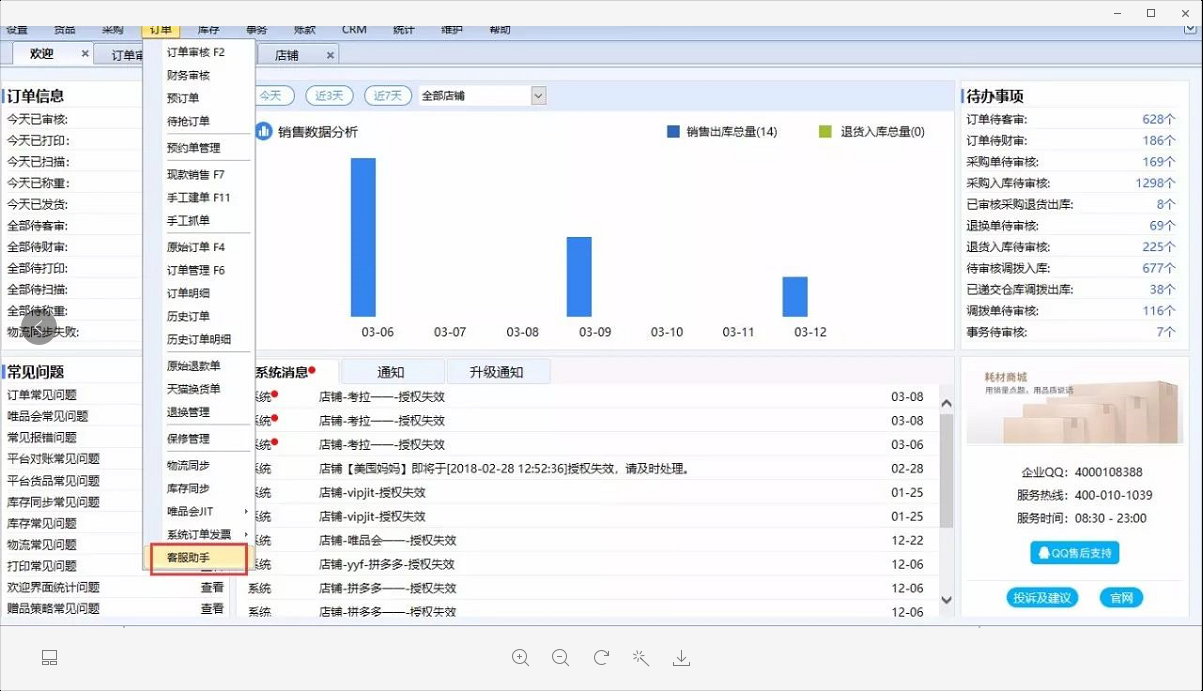Rotate the image with the rotate icon
Image resolution: width=1203 pixels, height=691 pixels.
pos(601,657)
